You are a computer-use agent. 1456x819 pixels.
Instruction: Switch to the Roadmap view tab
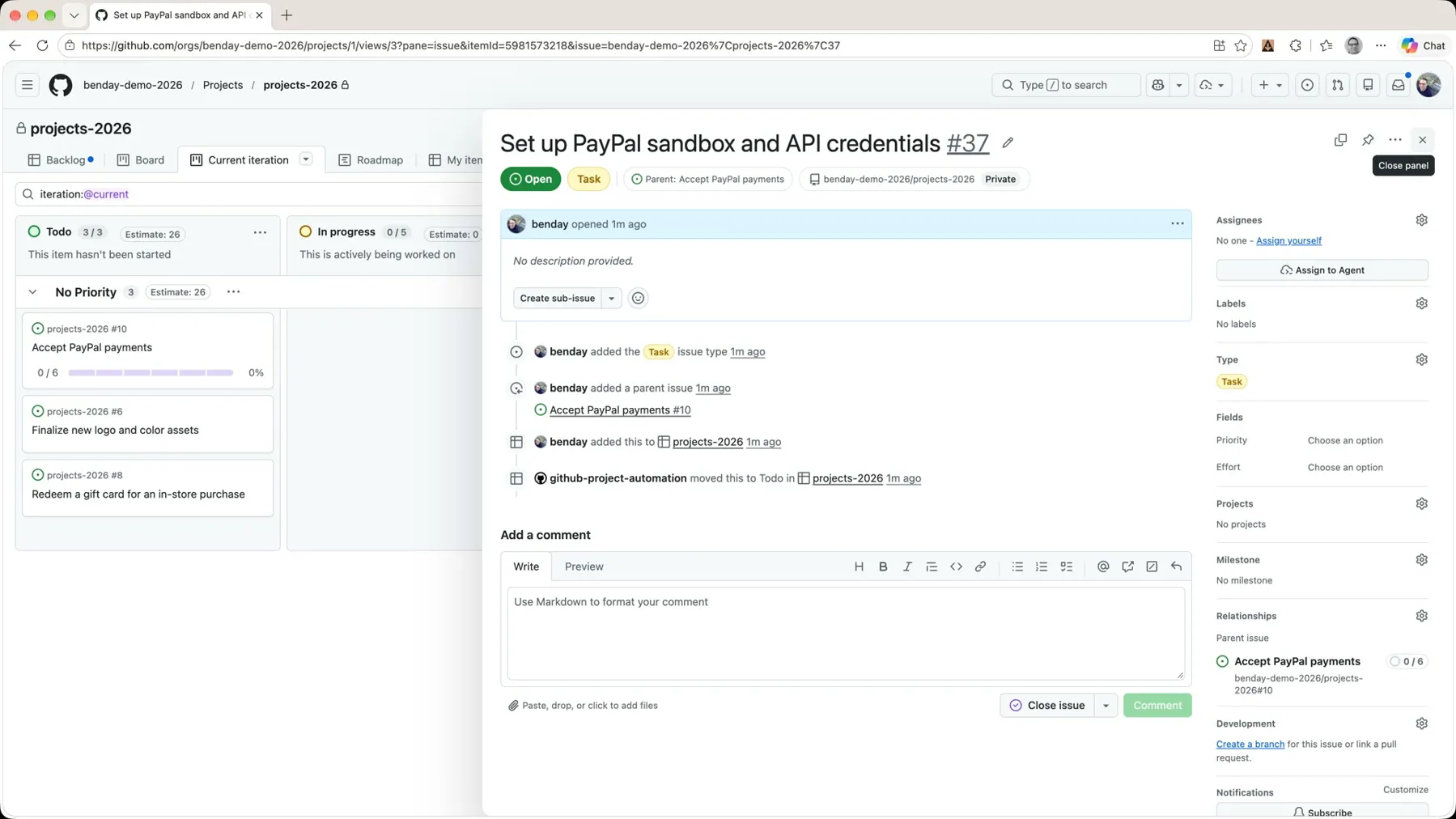click(371, 160)
